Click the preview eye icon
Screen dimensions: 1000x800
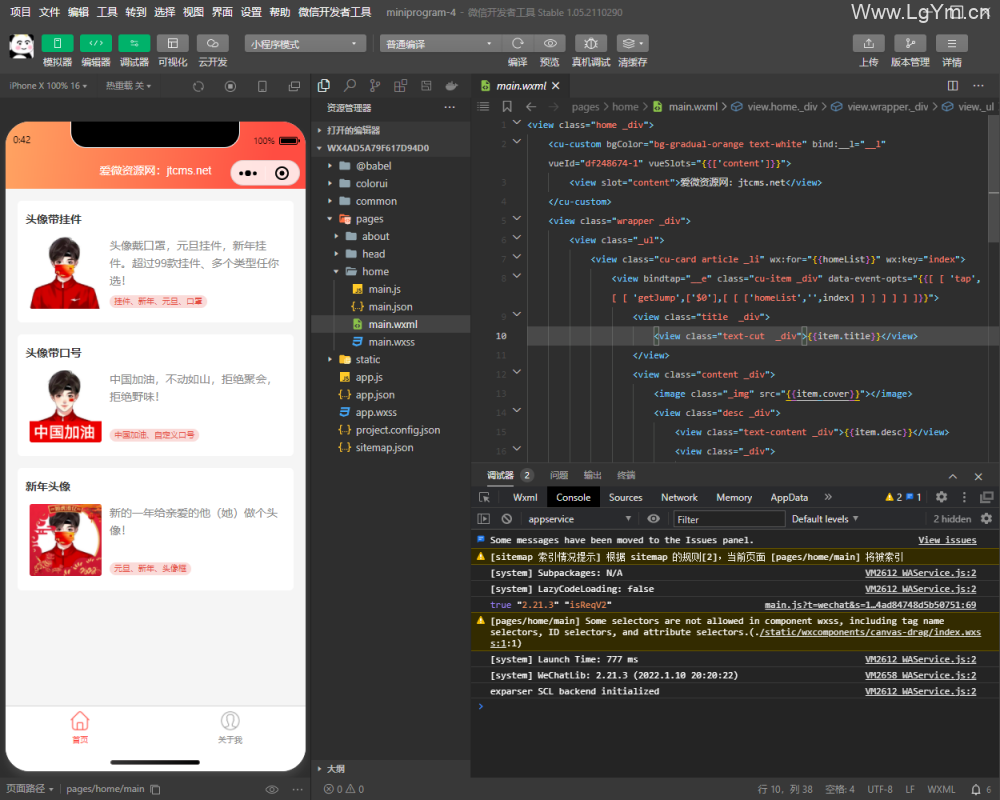(550, 43)
